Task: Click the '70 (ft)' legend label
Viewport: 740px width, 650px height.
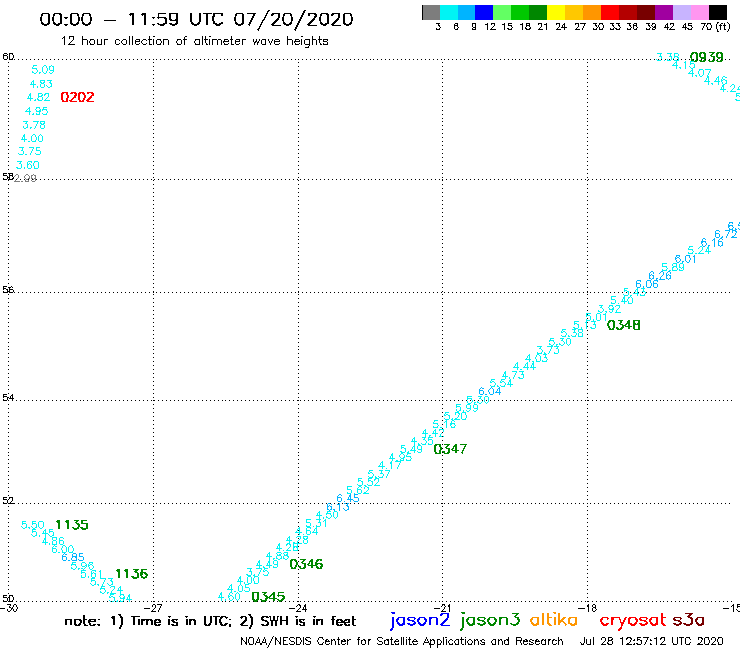Action: [x=715, y=26]
